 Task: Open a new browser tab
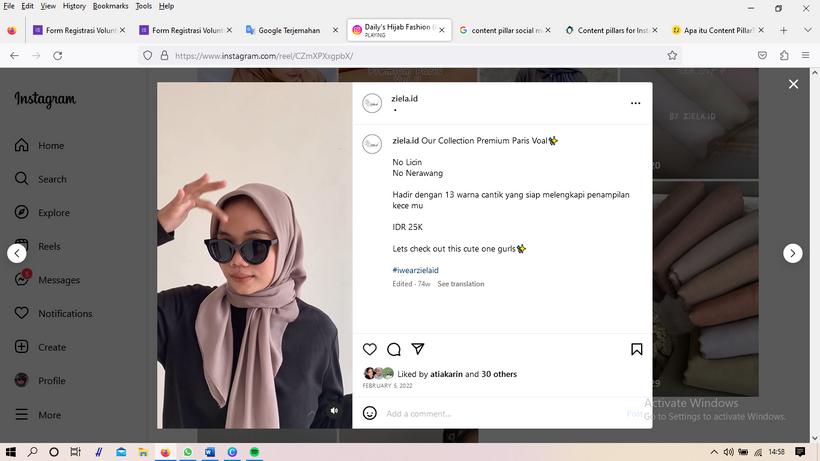tap(783, 30)
